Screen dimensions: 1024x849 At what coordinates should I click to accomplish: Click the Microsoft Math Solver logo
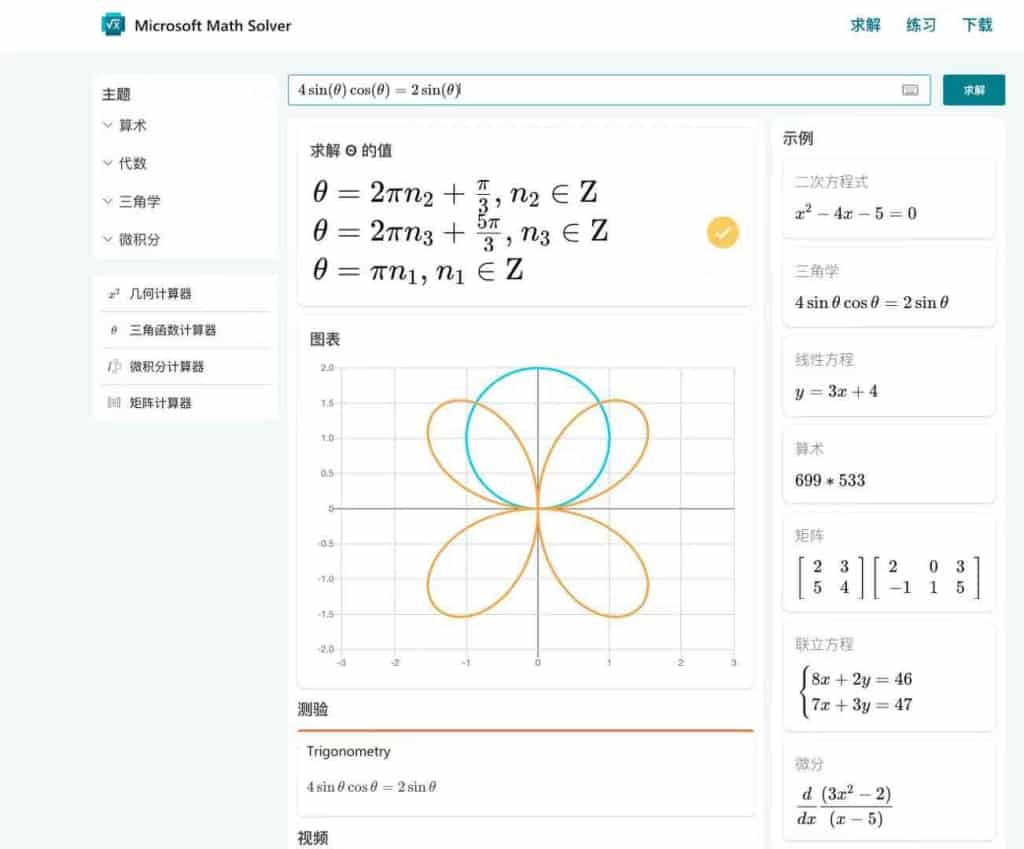click(x=194, y=25)
